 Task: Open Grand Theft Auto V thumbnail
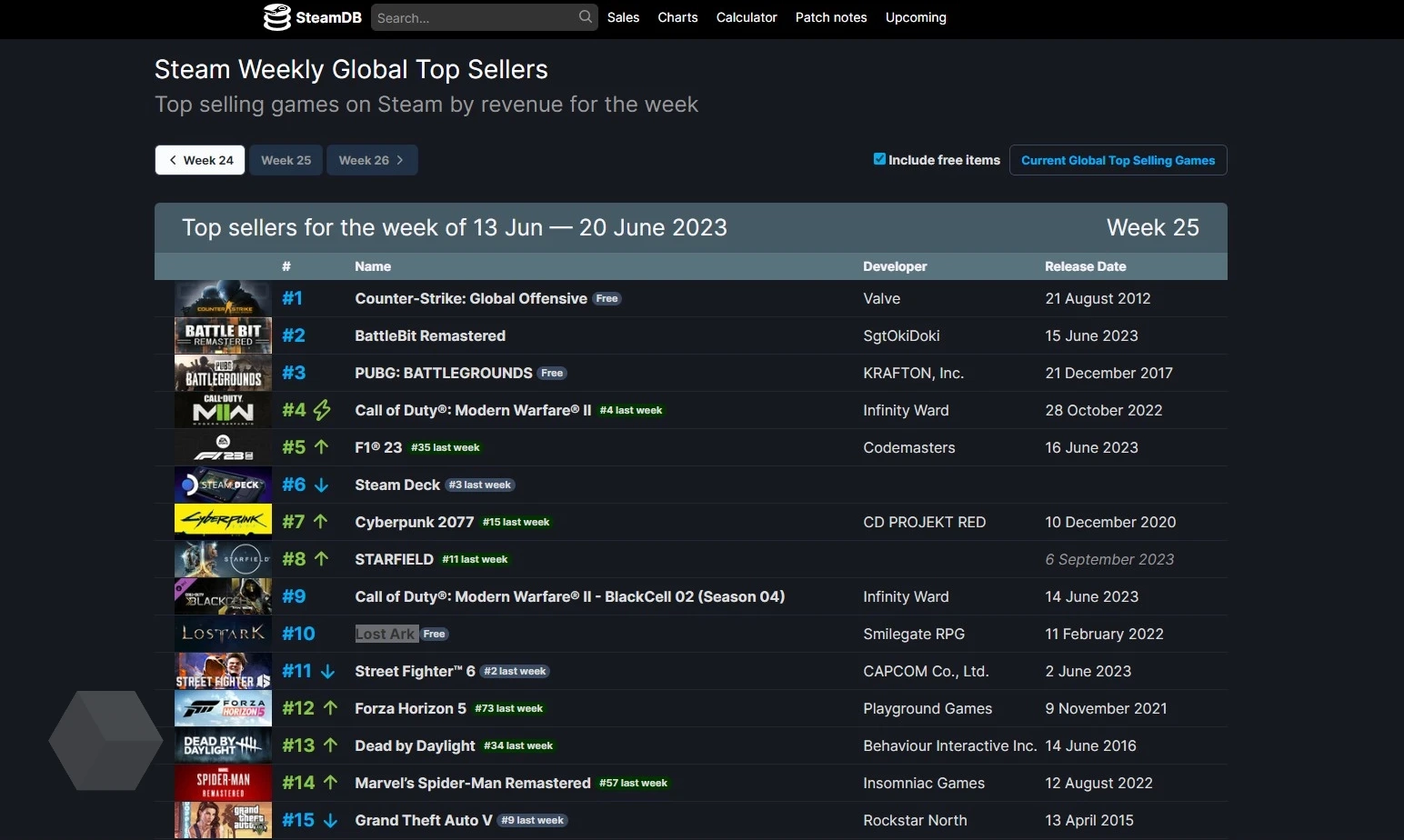tap(223, 820)
